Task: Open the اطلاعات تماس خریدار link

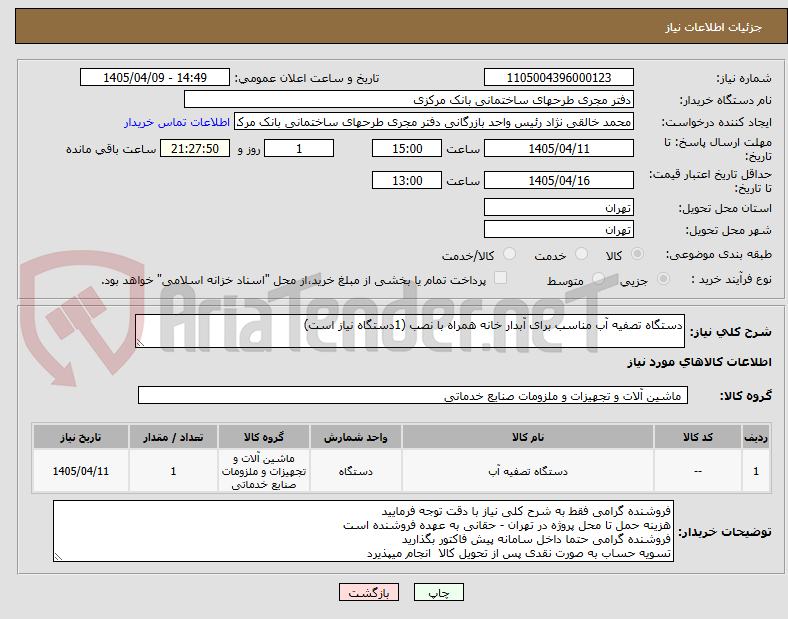Action: pos(177,122)
